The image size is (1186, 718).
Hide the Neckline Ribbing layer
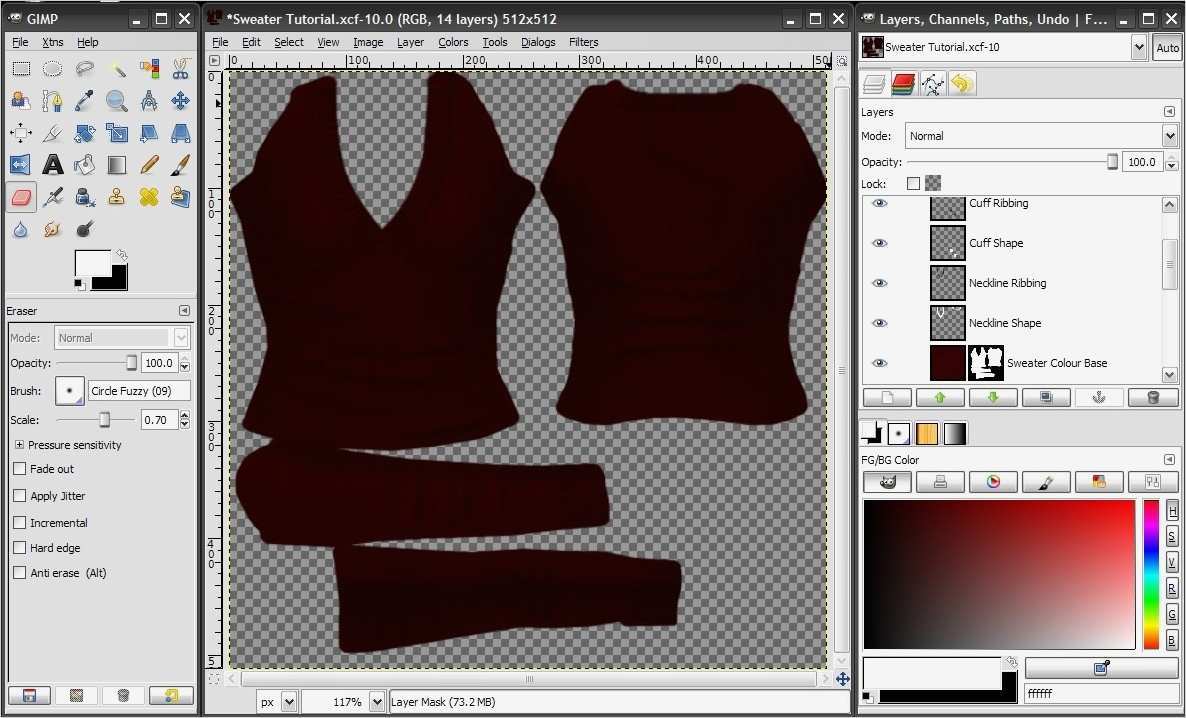879,283
